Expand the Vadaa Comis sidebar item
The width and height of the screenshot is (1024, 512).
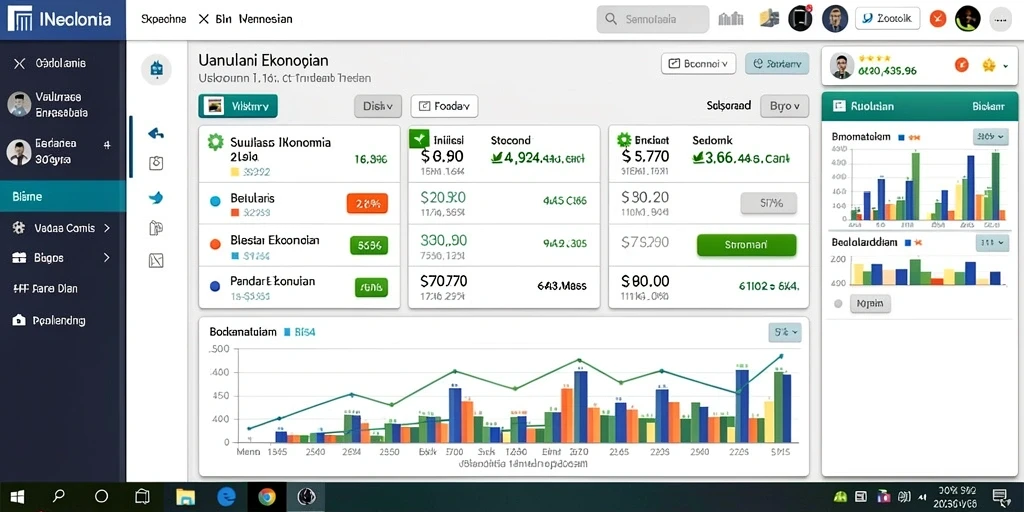point(63,228)
